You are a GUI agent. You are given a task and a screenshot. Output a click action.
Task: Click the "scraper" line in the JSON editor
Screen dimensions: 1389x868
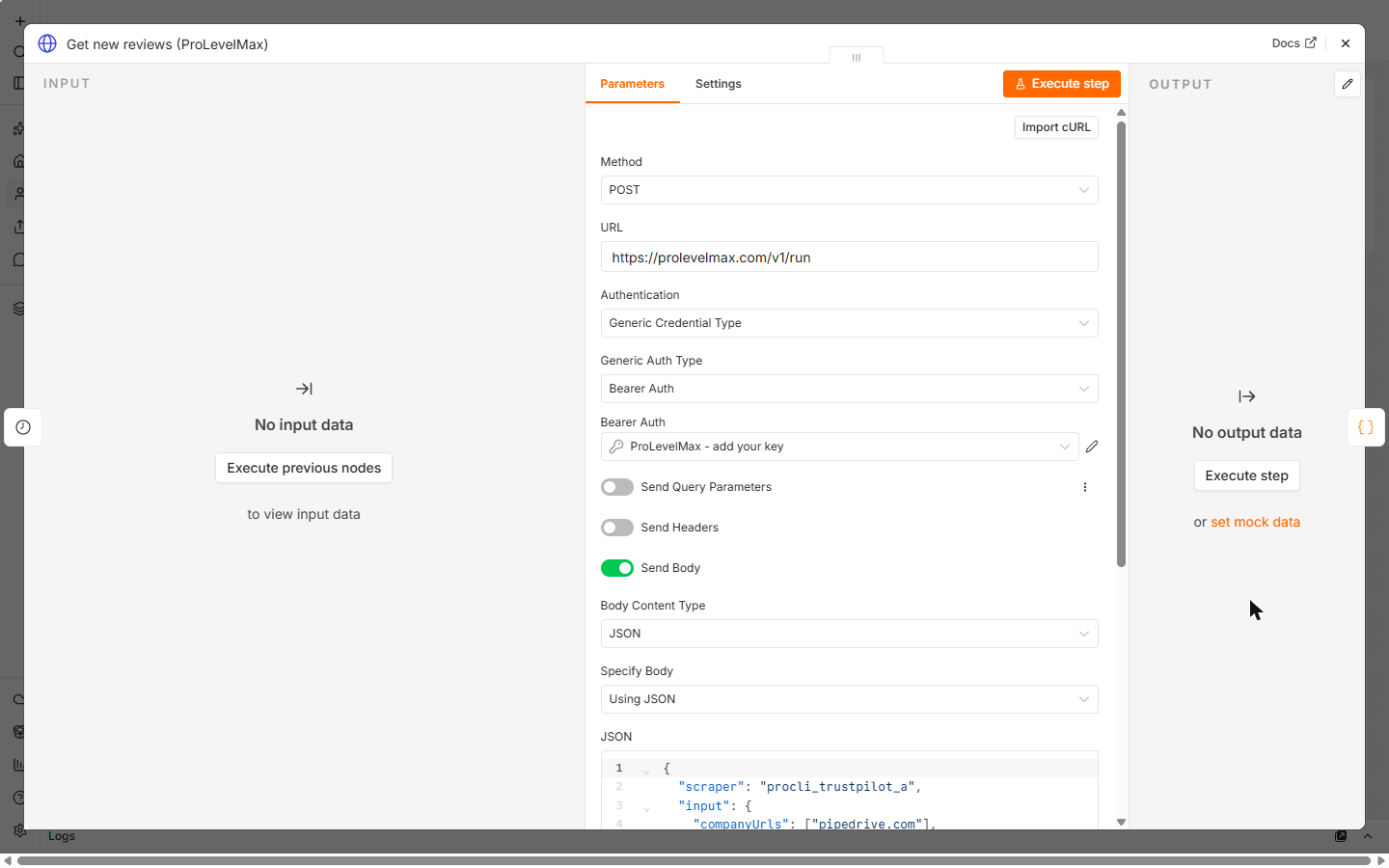tap(799, 787)
